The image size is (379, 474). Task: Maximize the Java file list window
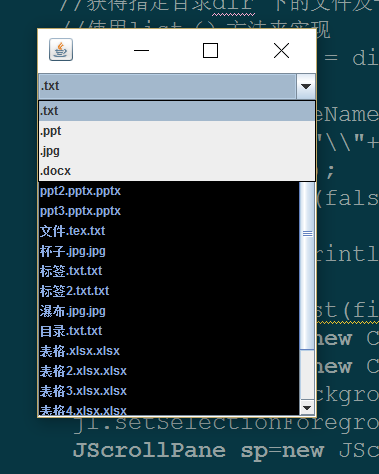coord(210,51)
